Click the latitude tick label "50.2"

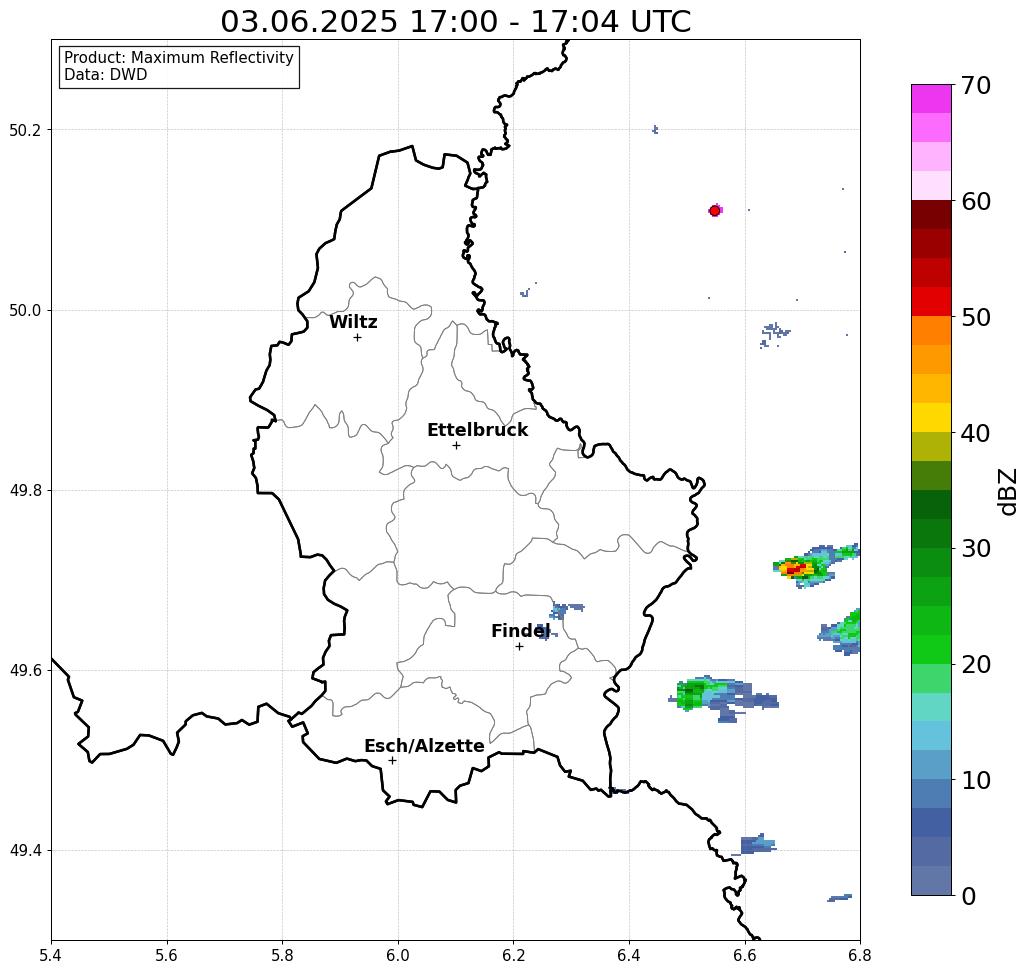pyautogui.click(x=25, y=130)
